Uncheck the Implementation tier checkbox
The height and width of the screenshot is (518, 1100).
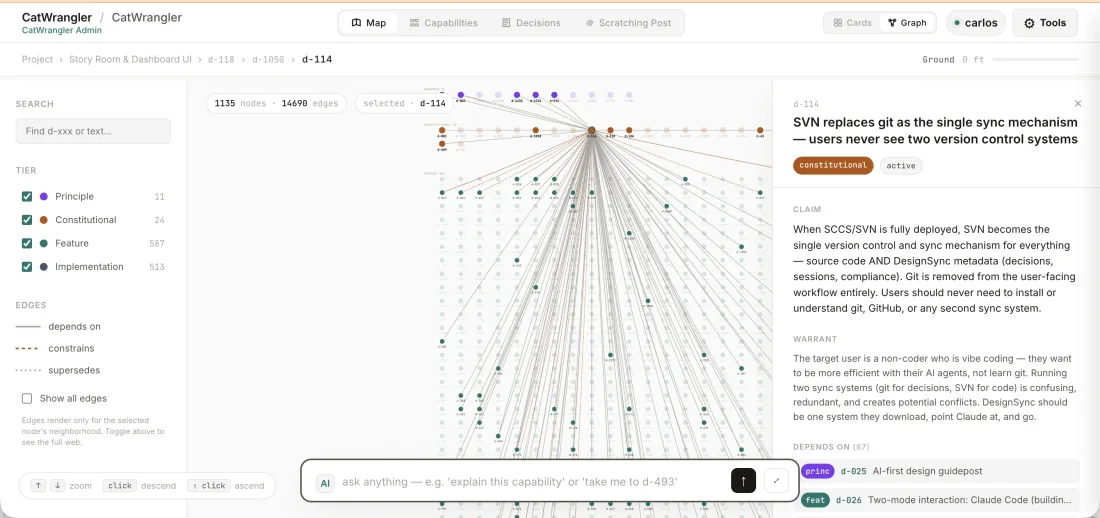(27, 267)
